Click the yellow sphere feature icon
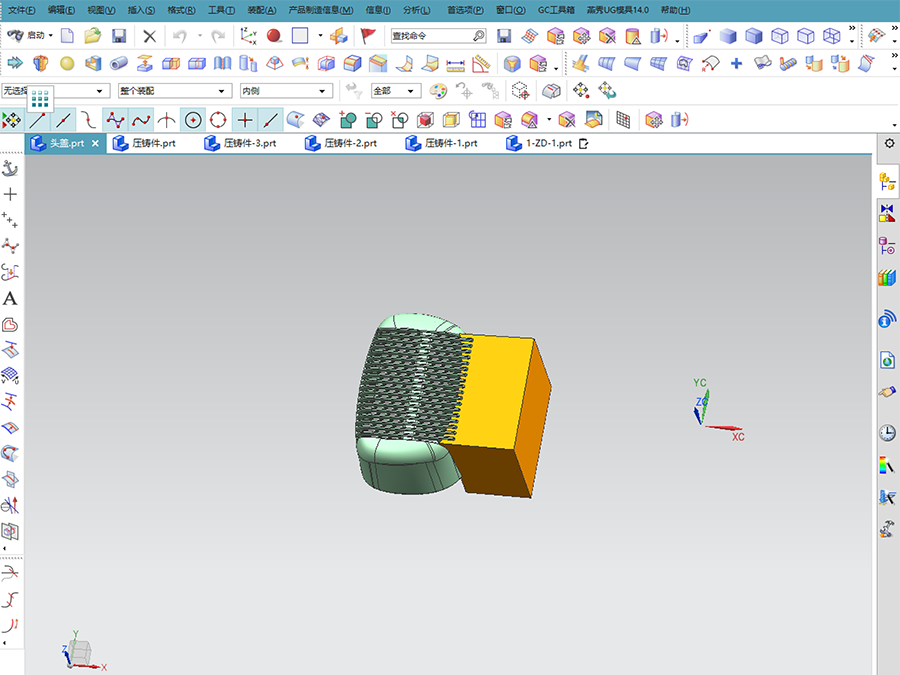This screenshot has height=675, width=900. [67, 63]
